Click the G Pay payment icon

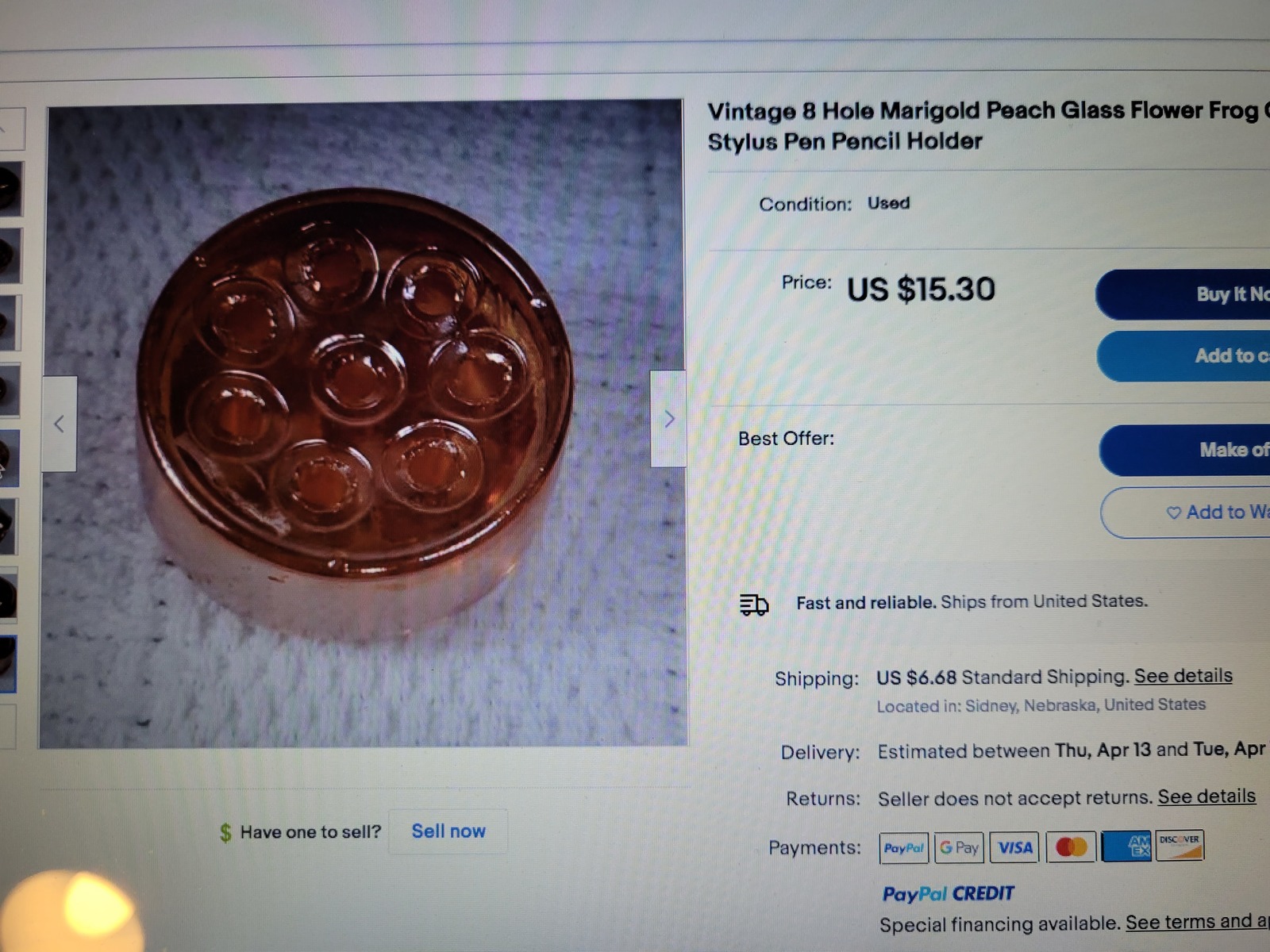[x=959, y=847]
